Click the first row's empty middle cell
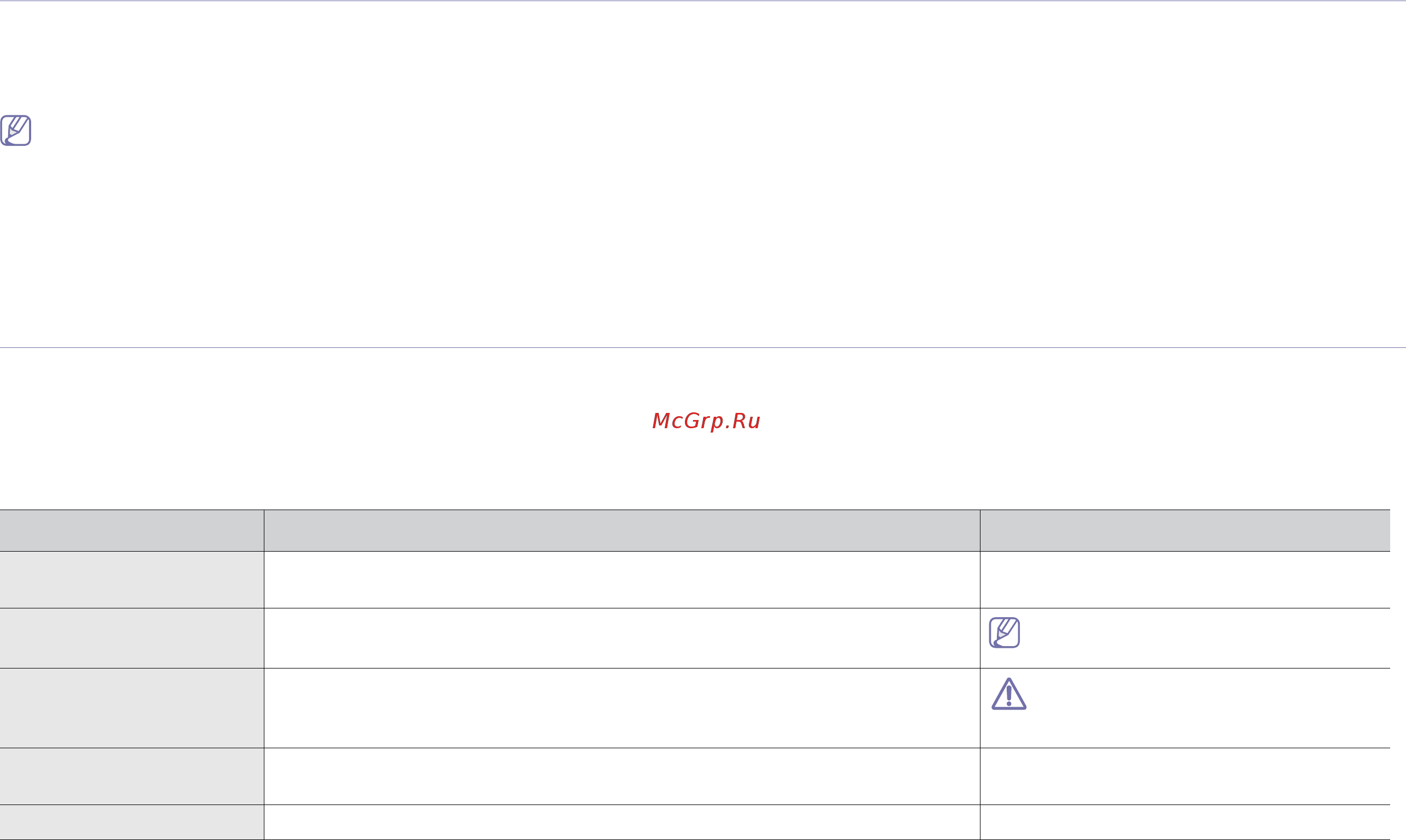The image size is (1406, 840). 622,580
